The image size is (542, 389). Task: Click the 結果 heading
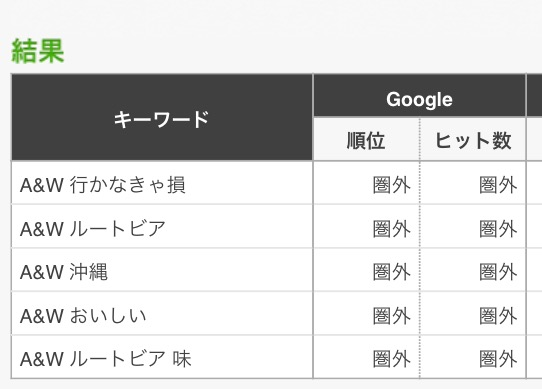(38, 51)
